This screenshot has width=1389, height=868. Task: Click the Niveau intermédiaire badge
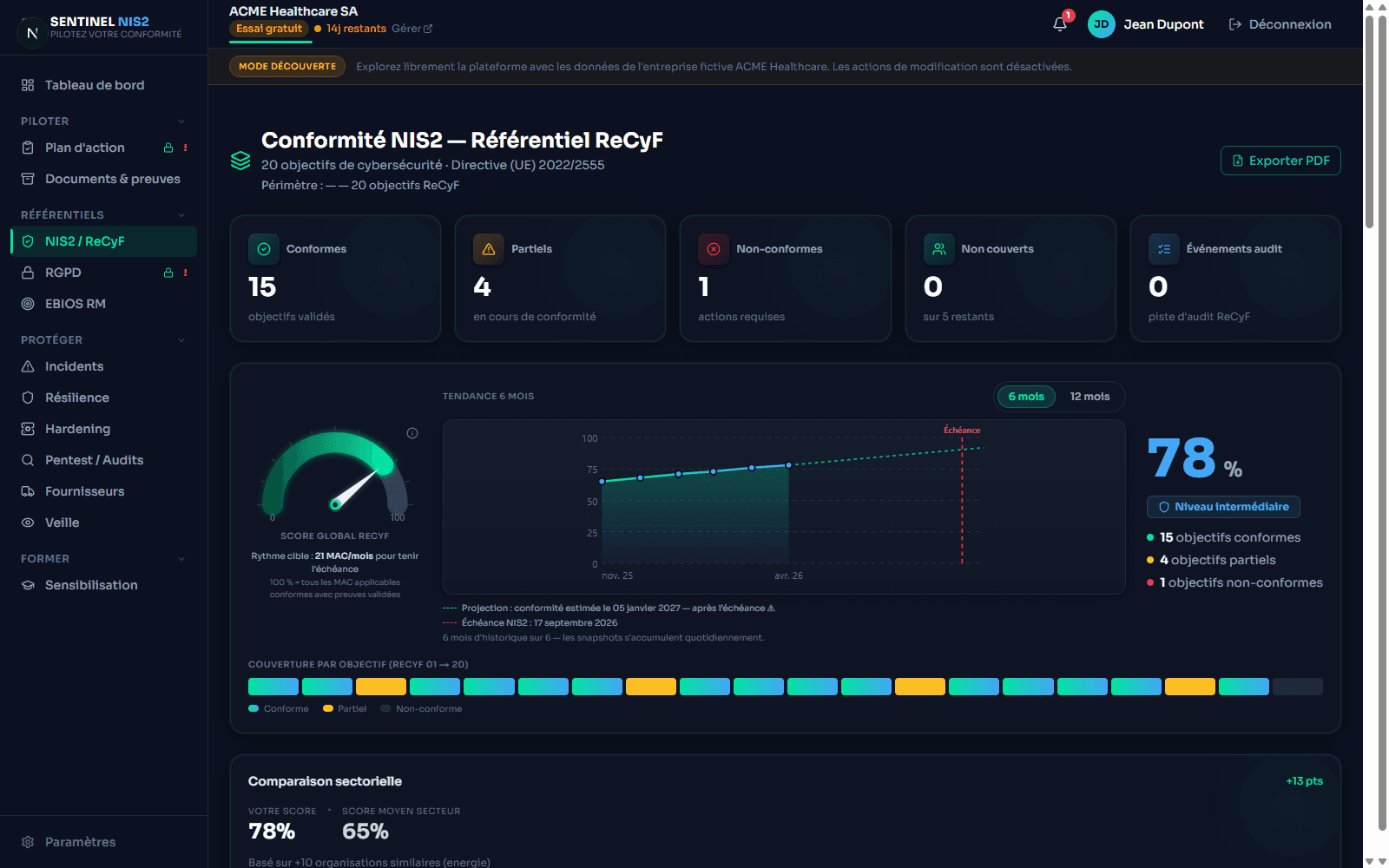(1223, 507)
